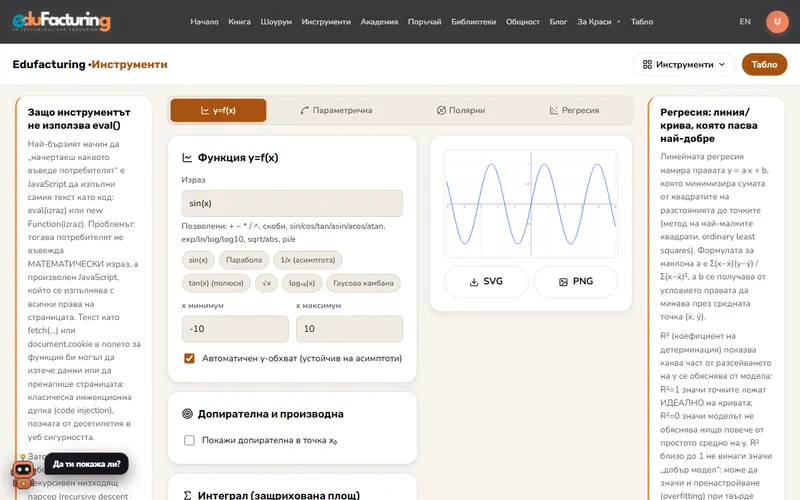800x500 pixels.
Task: Open Книга in the navigation
Action: pyautogui.click(x=239, y=21)
